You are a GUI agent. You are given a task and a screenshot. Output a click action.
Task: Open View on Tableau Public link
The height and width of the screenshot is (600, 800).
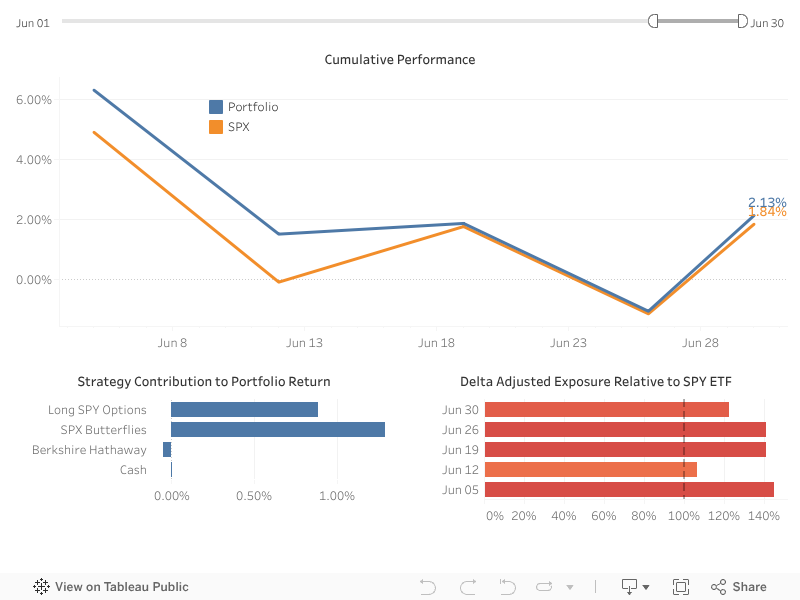coord(121,587)
